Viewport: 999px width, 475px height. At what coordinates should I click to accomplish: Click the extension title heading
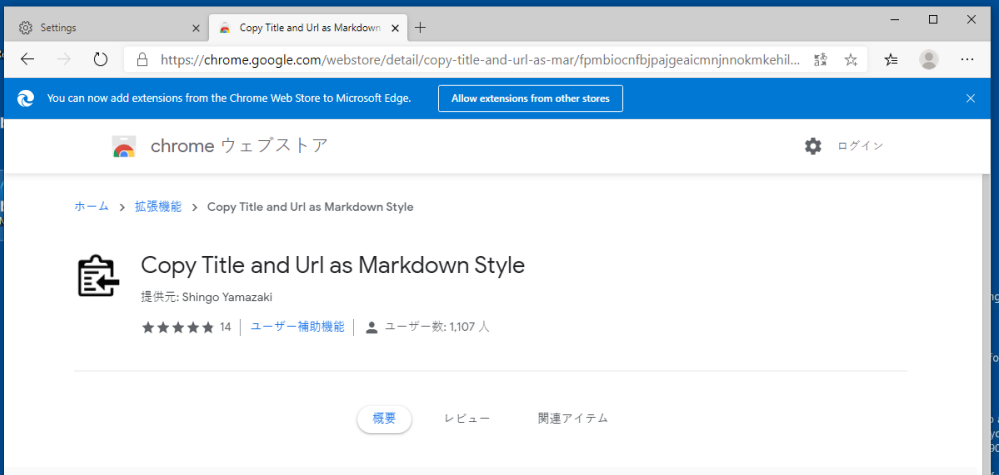click(333, 265)
